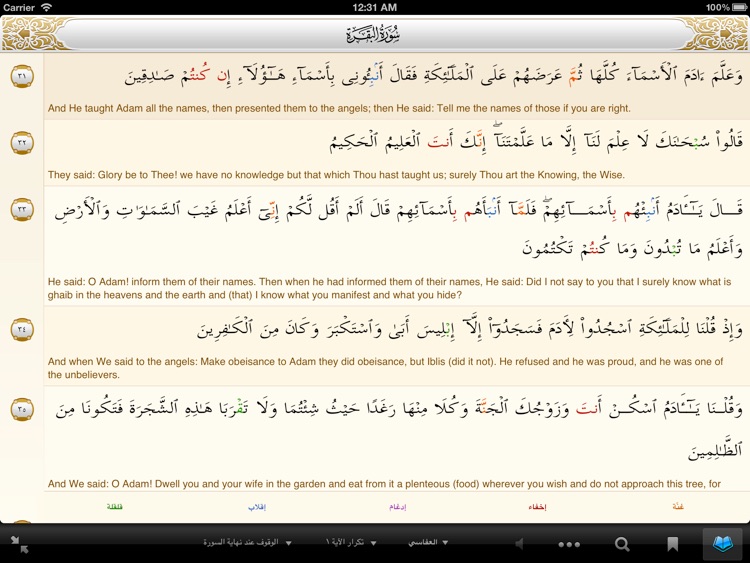Open the stop at end of surah dropdown
This screenshot has width=750, height=563.
247,542
